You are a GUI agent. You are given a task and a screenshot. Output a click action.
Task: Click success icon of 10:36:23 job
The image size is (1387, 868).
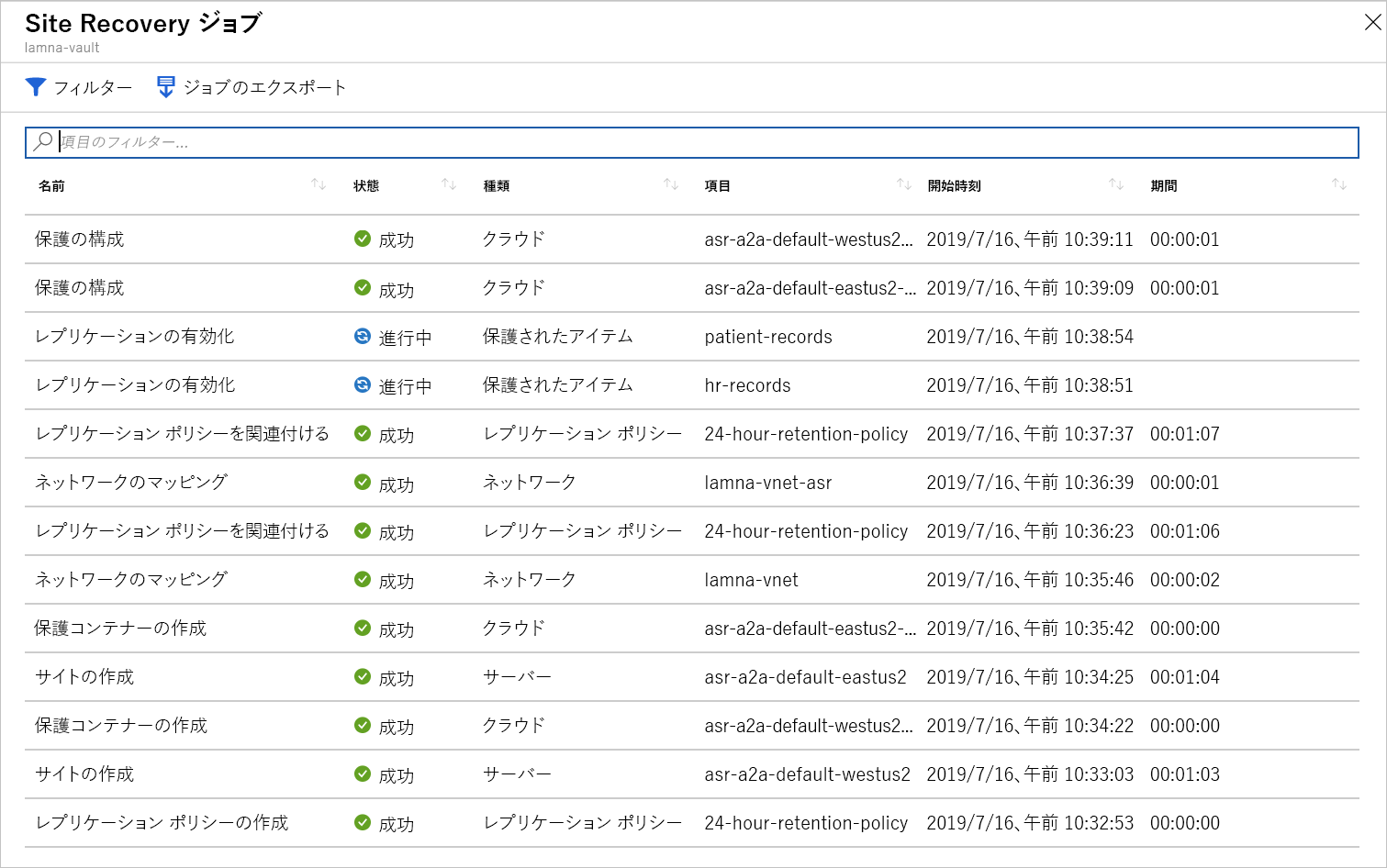coord(363,530)
